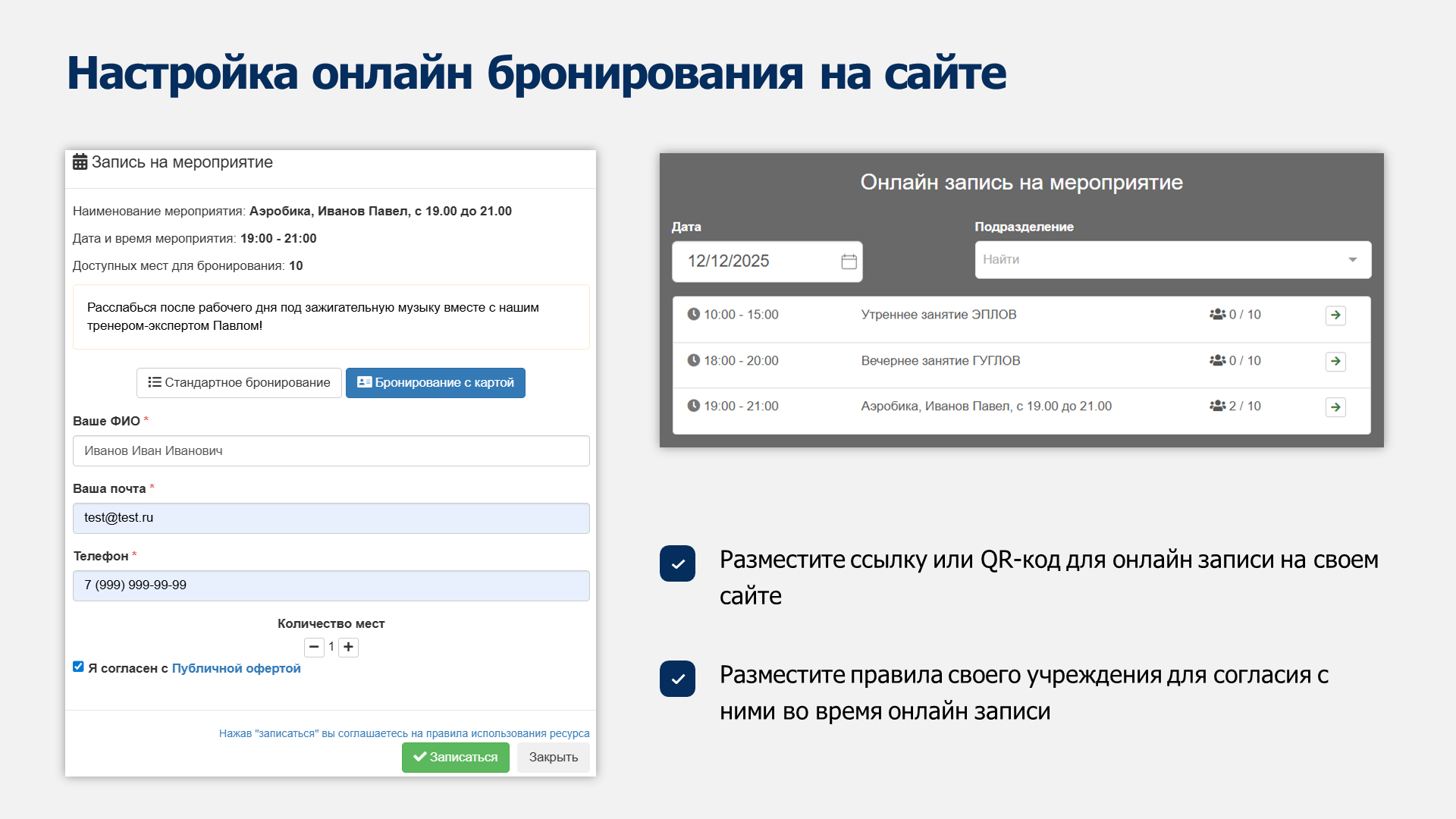Image resolution: width=1456 pixels, height=819 pixels.
Task: Click the Ваше ФИО input field
Action: [x=331, y=450]
